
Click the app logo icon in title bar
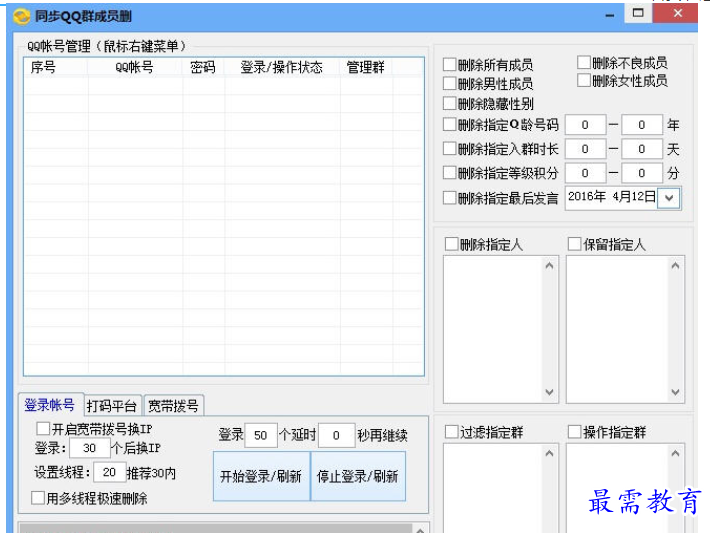click(22, 17)
